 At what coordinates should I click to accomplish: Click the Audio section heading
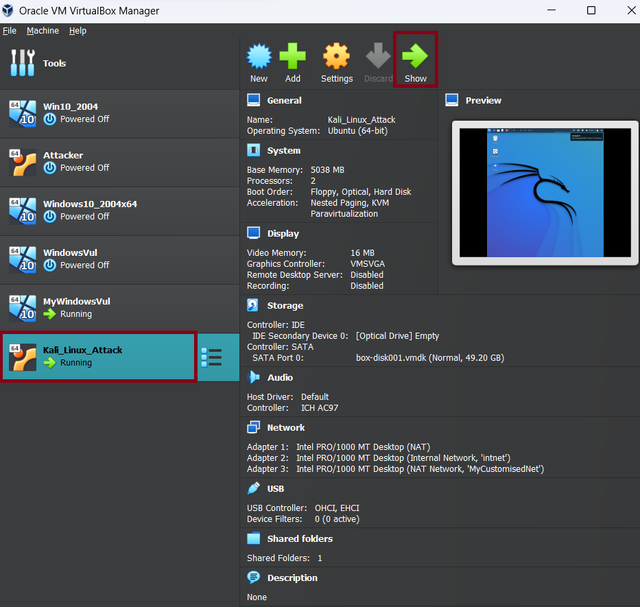[280, 378]
